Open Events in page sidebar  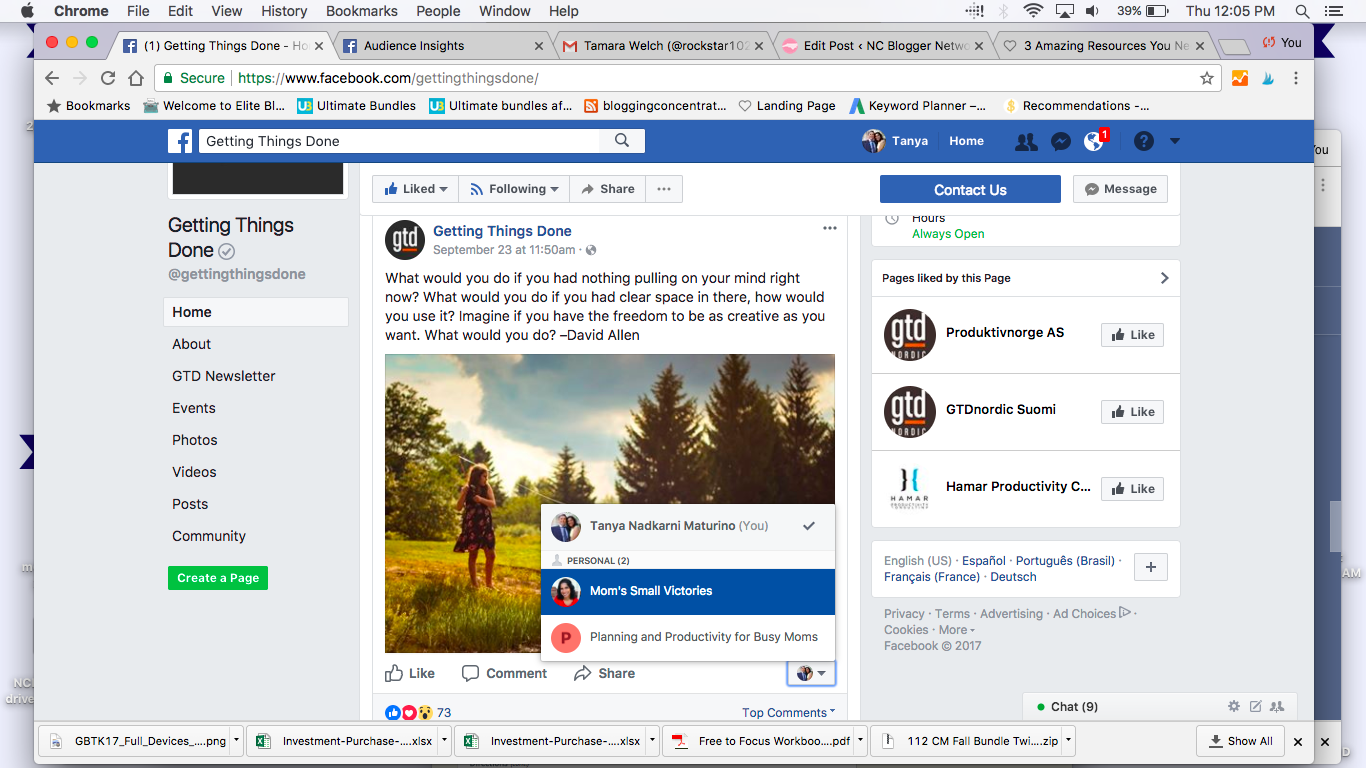[194, 408]
